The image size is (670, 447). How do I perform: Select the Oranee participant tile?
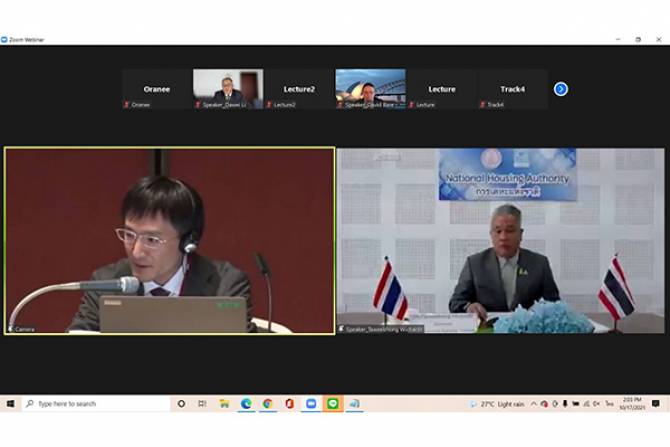click(157, 89)
